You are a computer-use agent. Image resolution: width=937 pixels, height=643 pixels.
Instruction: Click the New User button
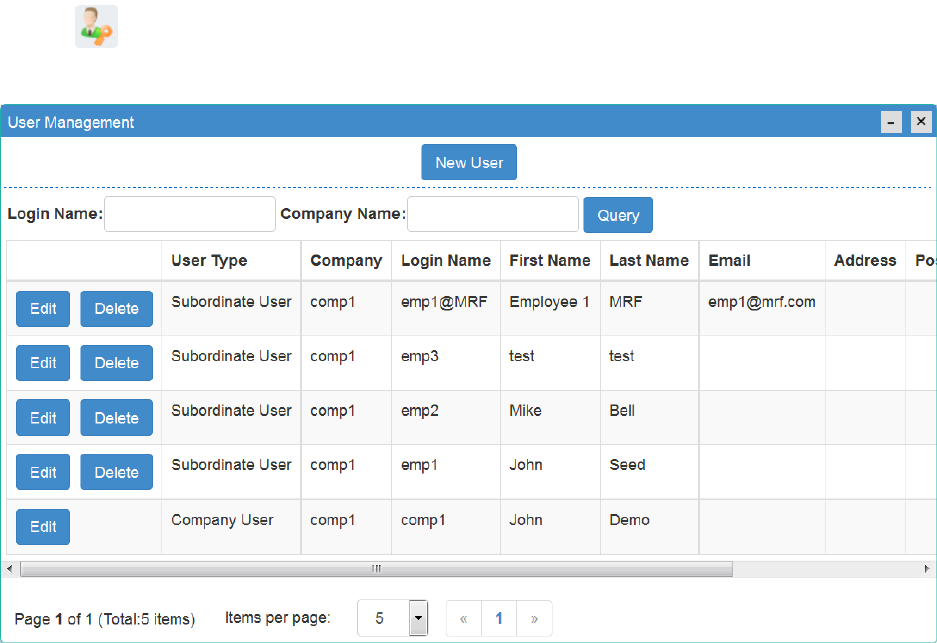(469, 162)
